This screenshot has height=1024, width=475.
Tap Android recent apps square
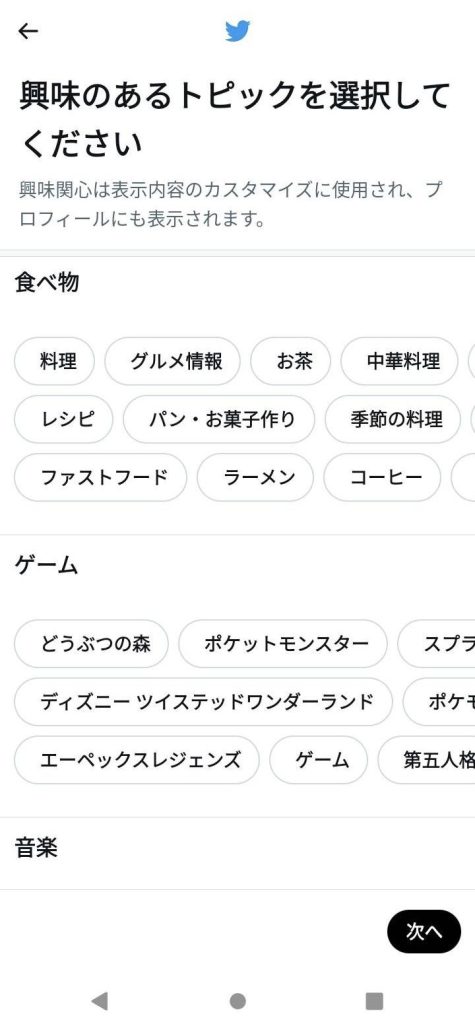pos(374,1000)
